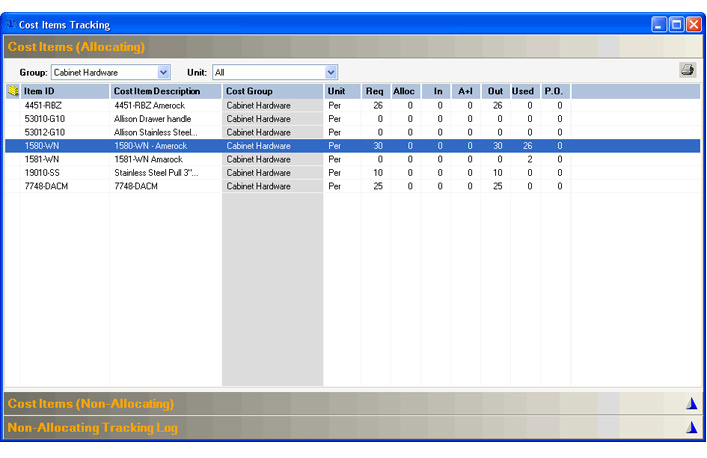Click the Cost Items (Allocating) panel header
Image resolution: width=707 pixels, height=458 pixels.
[353, 47]
